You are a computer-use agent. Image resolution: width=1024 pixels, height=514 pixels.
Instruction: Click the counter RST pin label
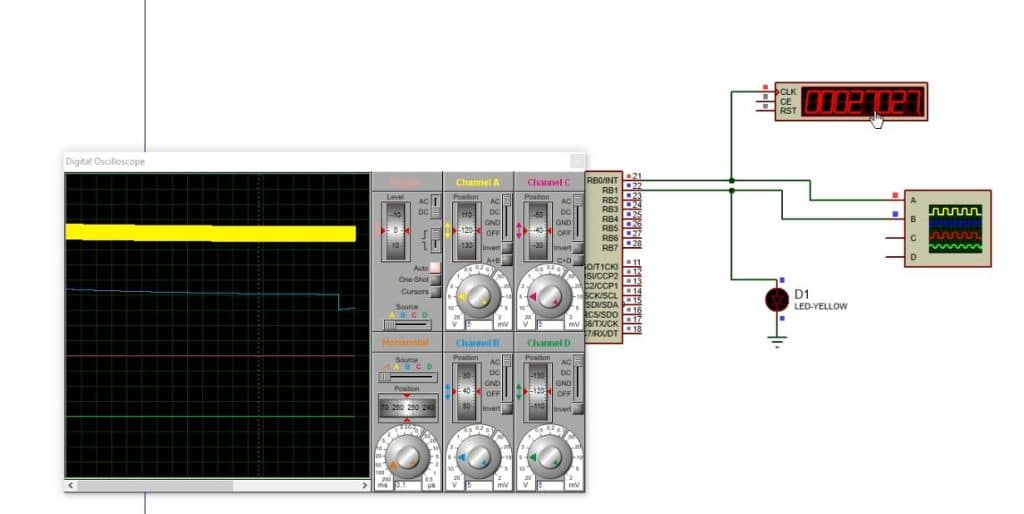(x=788, y=111)
